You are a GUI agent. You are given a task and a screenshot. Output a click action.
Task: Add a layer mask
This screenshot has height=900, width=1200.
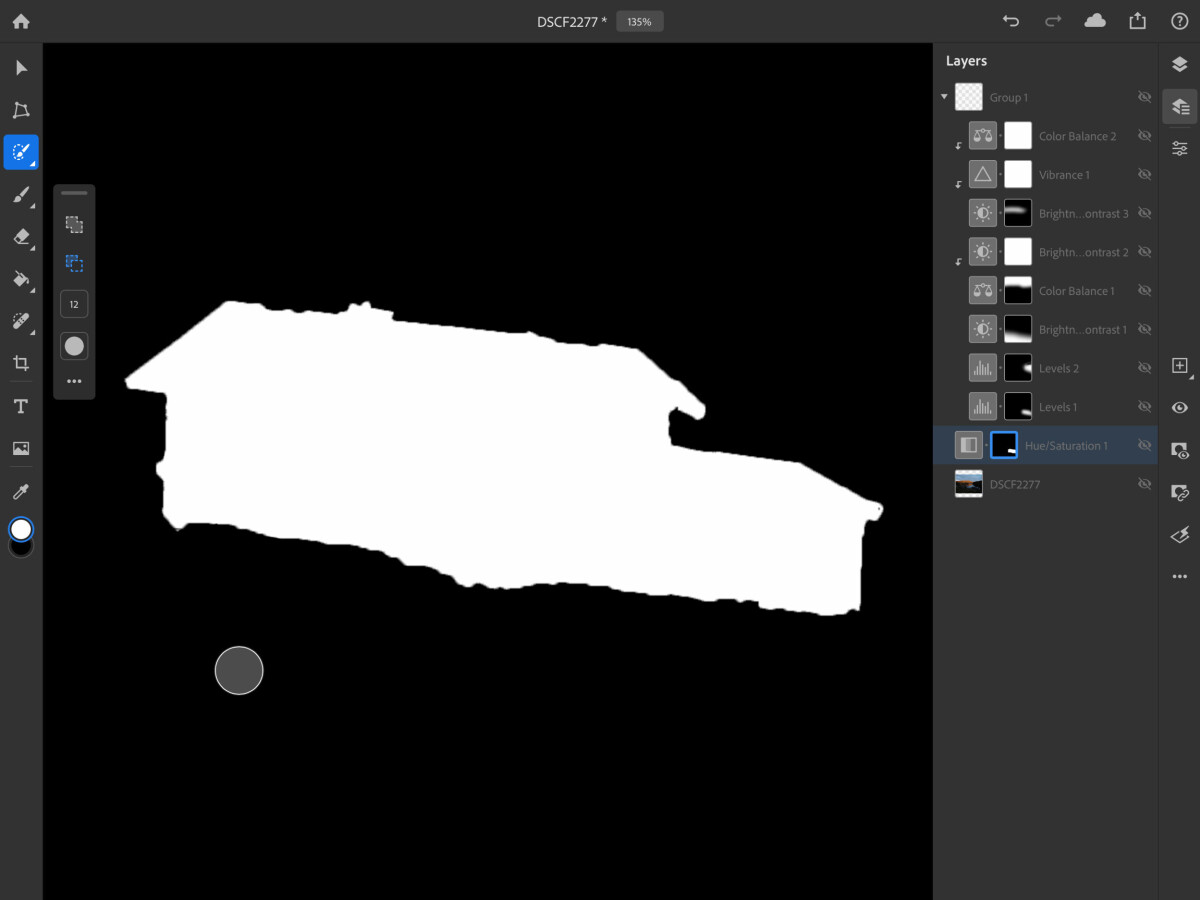point(1180,451)
